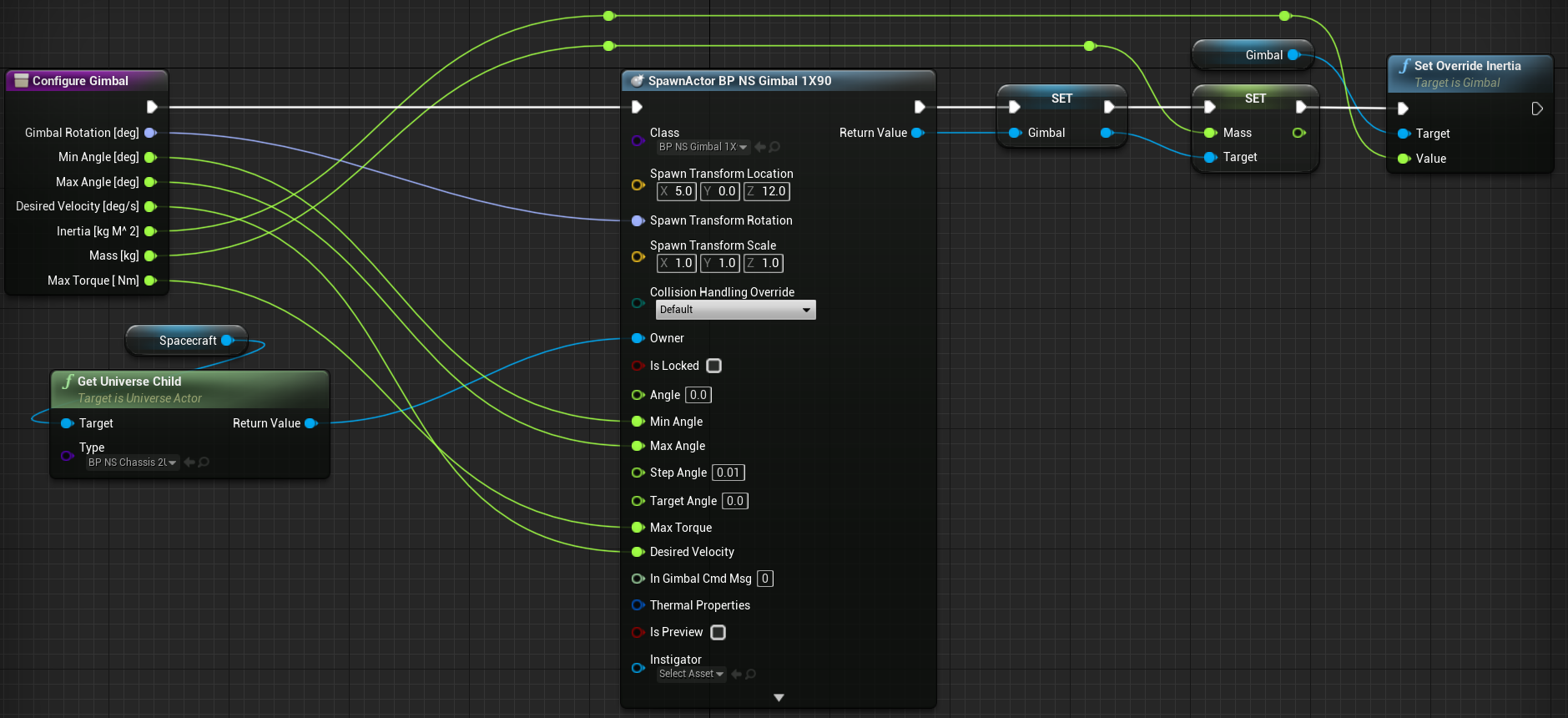1568x718 pixels.
Task: Click the use-selected arrow icon beside Class
Action: pos(759,147)
